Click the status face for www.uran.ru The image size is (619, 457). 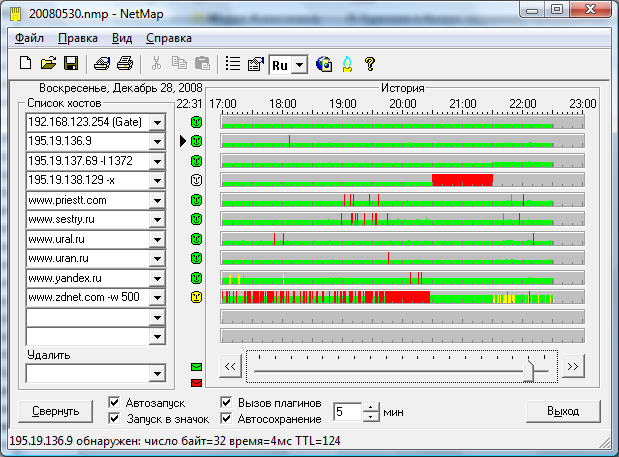[196, 258]
